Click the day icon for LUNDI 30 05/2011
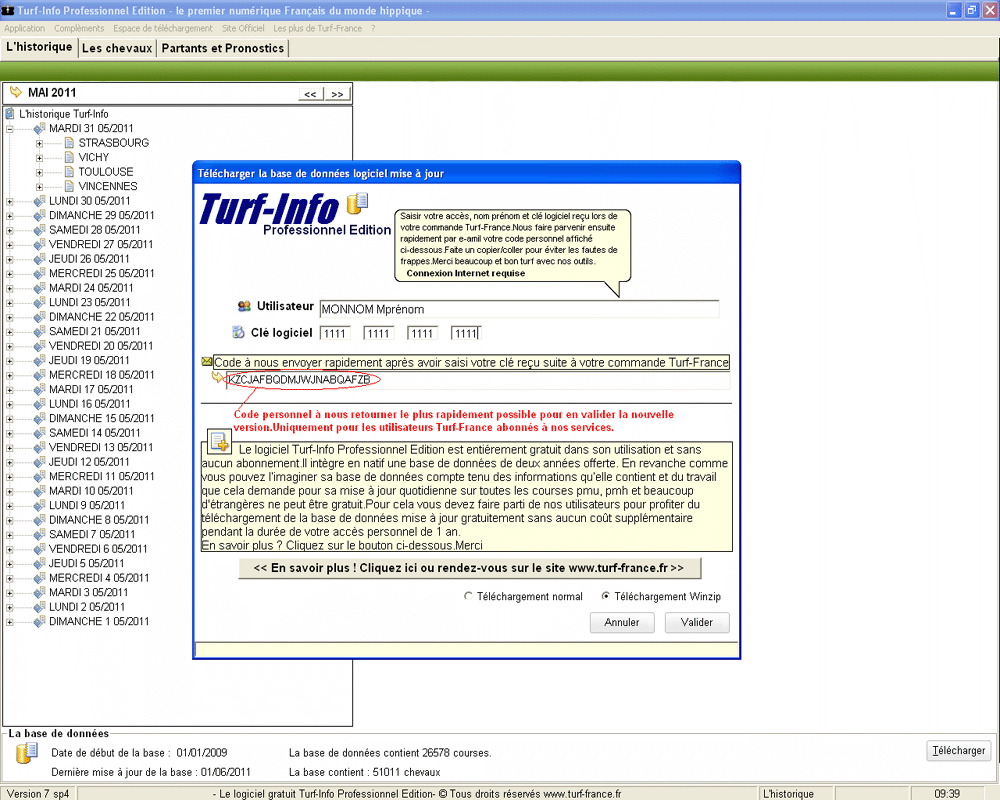 point(40,201)
